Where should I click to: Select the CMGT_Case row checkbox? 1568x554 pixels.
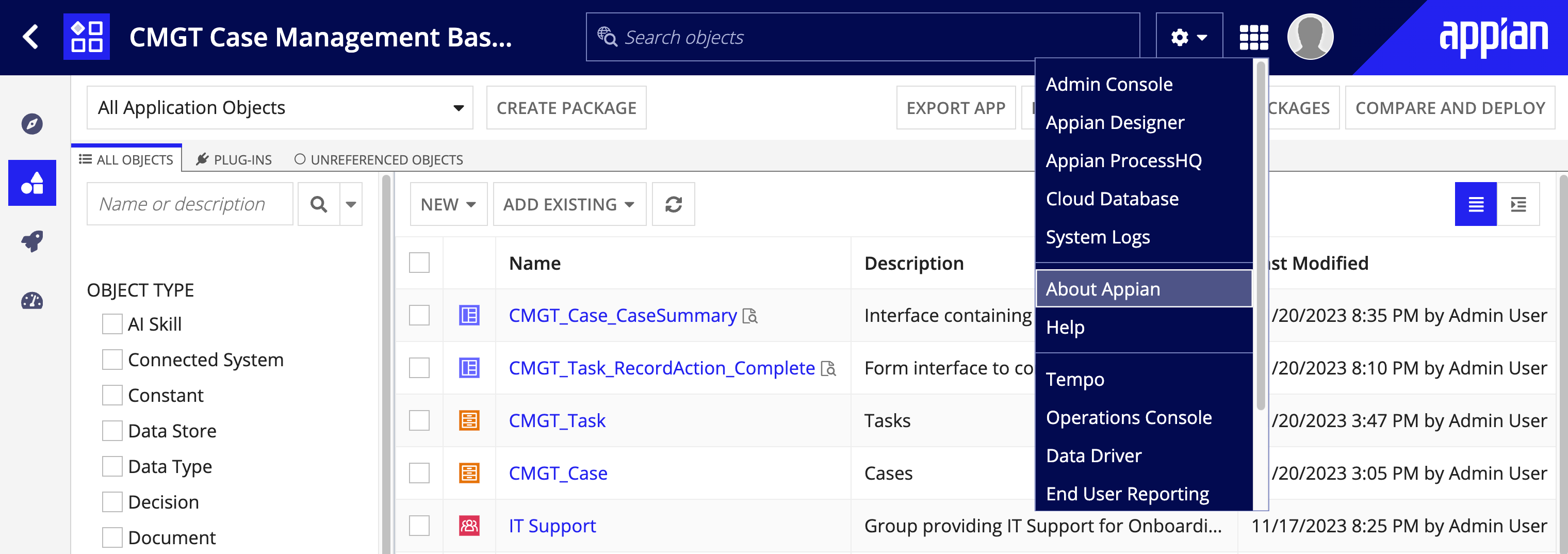tap(419, 473)
